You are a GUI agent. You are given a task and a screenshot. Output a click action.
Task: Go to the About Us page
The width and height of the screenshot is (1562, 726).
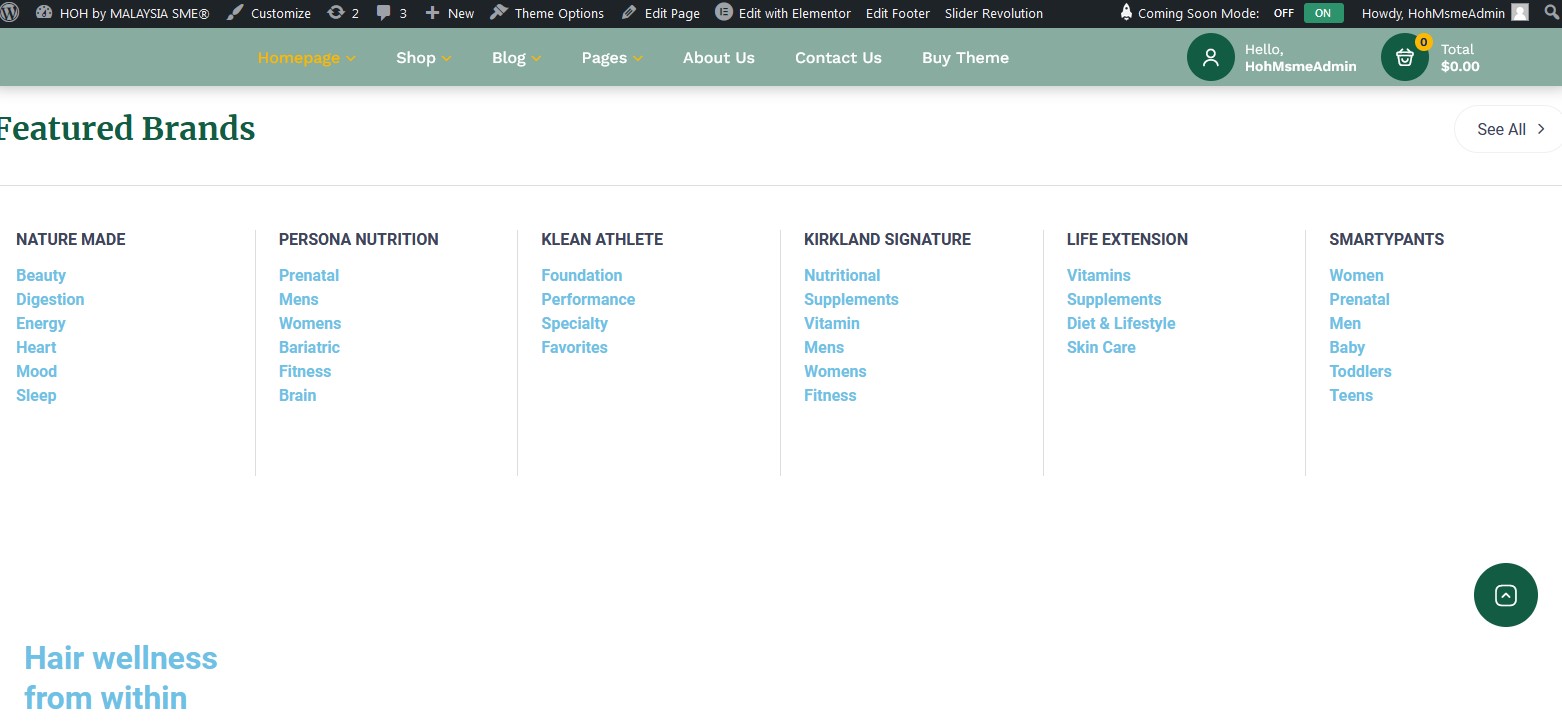pyautogui.click(x=719, y=57)
